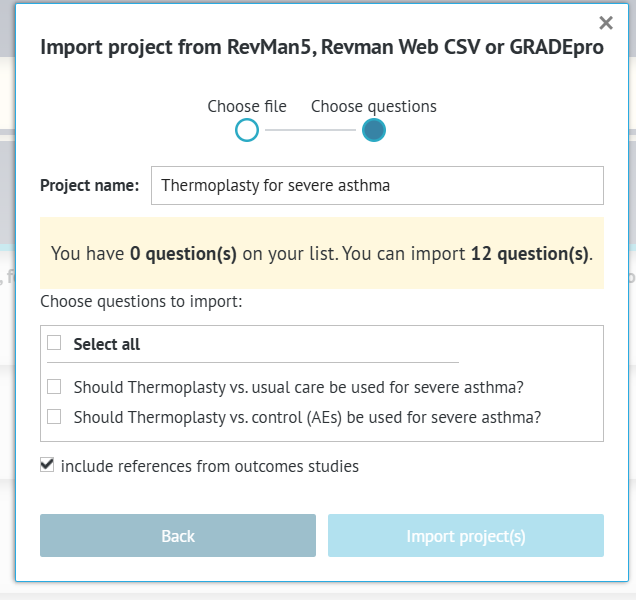Focus the Project name text field
The width and height of the screenshot is (636, 600).
pyautogui.click(x=377, y=185)
